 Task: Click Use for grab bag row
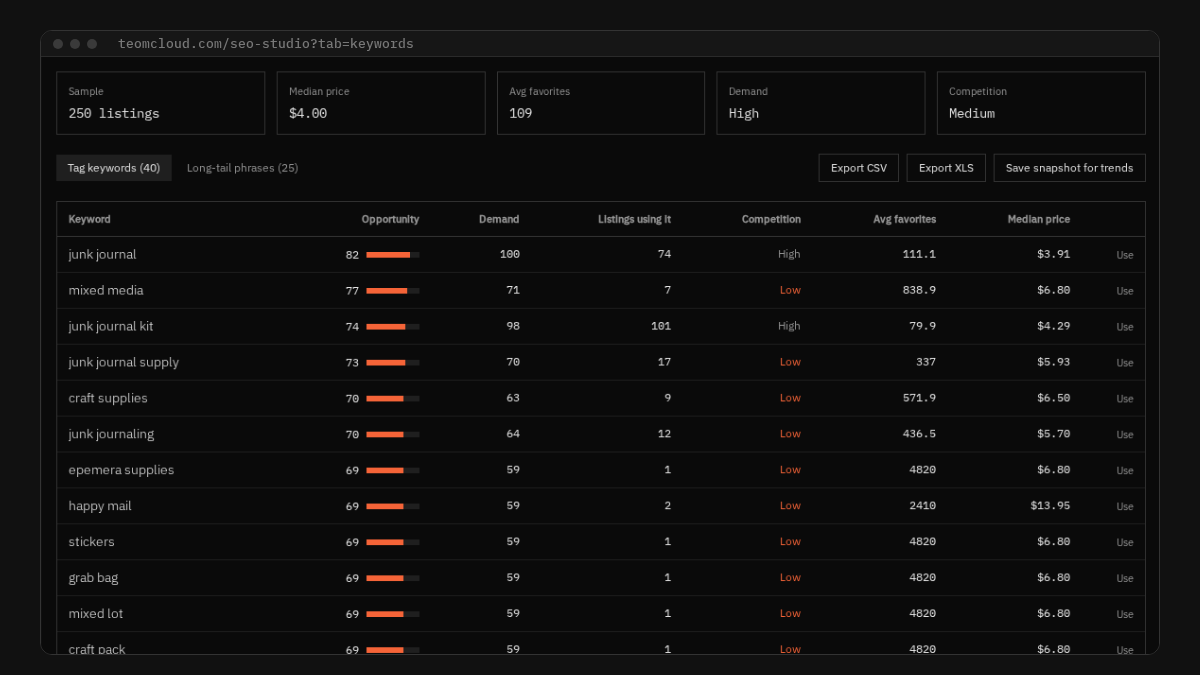[1125, 579]
